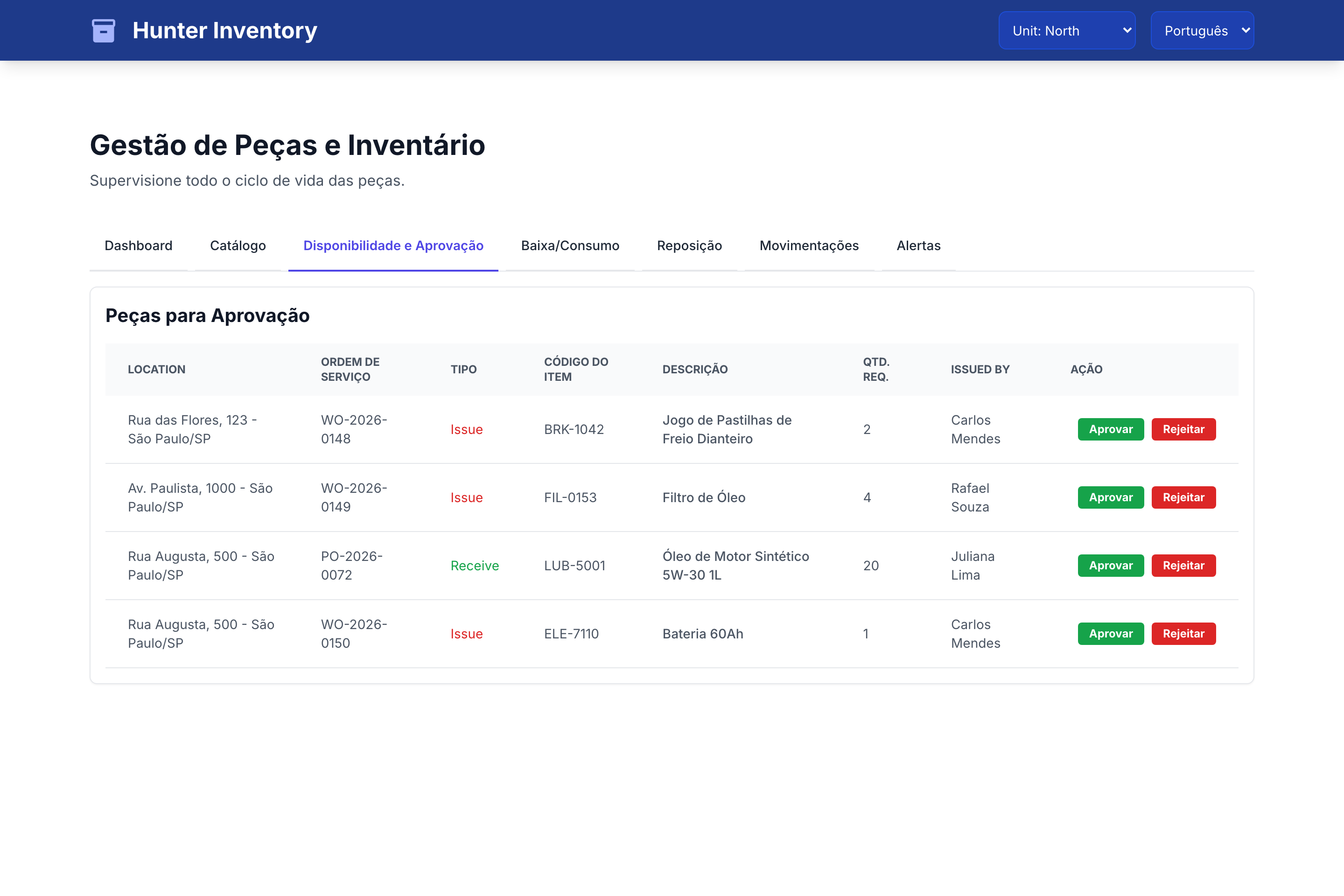This screenshot has height=896, width=1344.
Task: Approve the FIL-0153 Filtro de Óleo request
Action: pyautogui.click(x=1110, y=497)
